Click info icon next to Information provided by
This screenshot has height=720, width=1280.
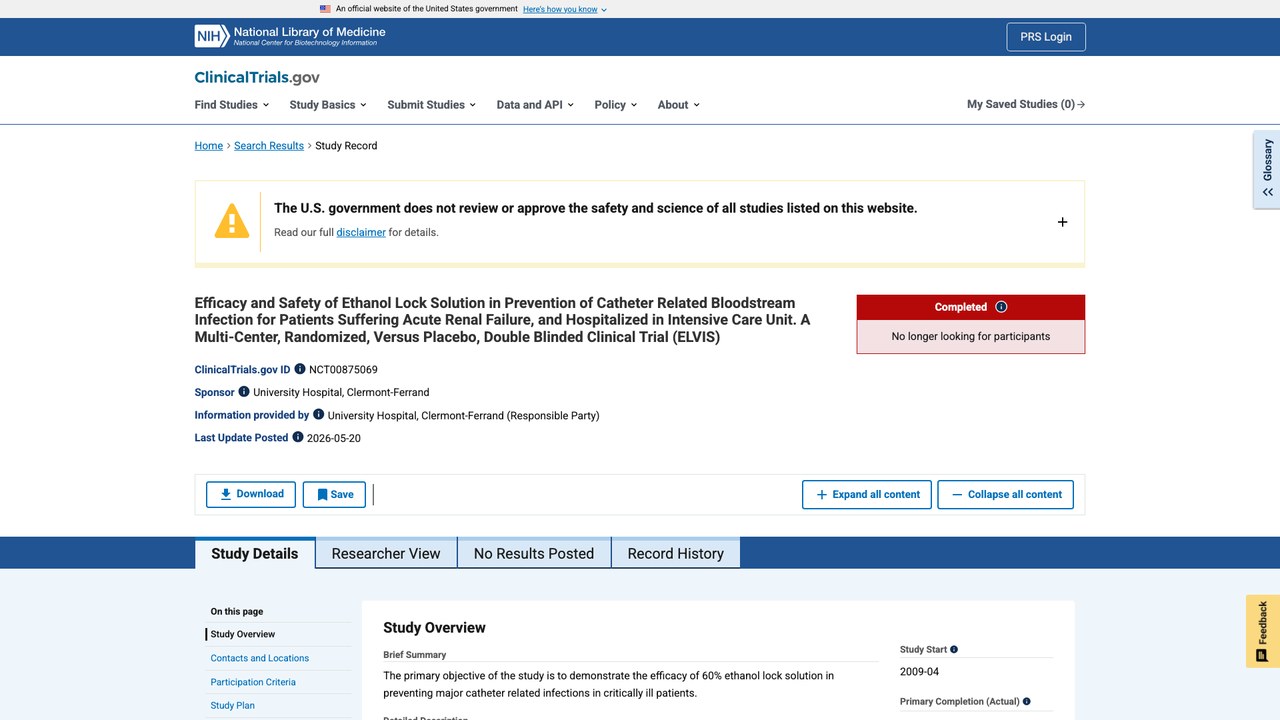point(319,415)
